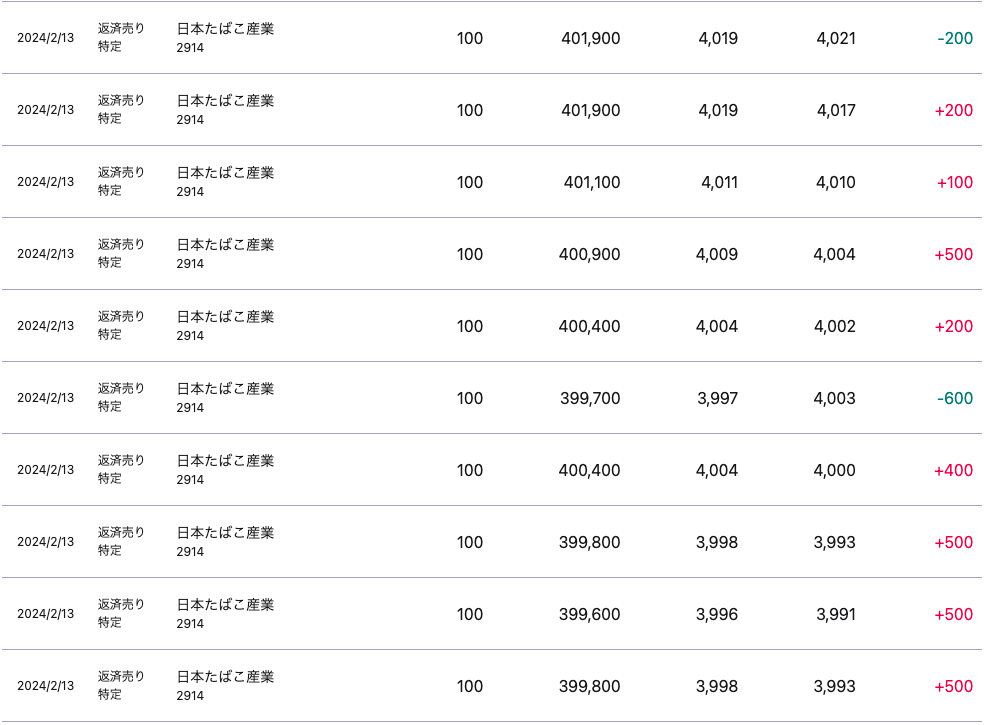Click the 401,100 trade amount
The width and height of the screenshot is (988, 725).
pos(592,183)
